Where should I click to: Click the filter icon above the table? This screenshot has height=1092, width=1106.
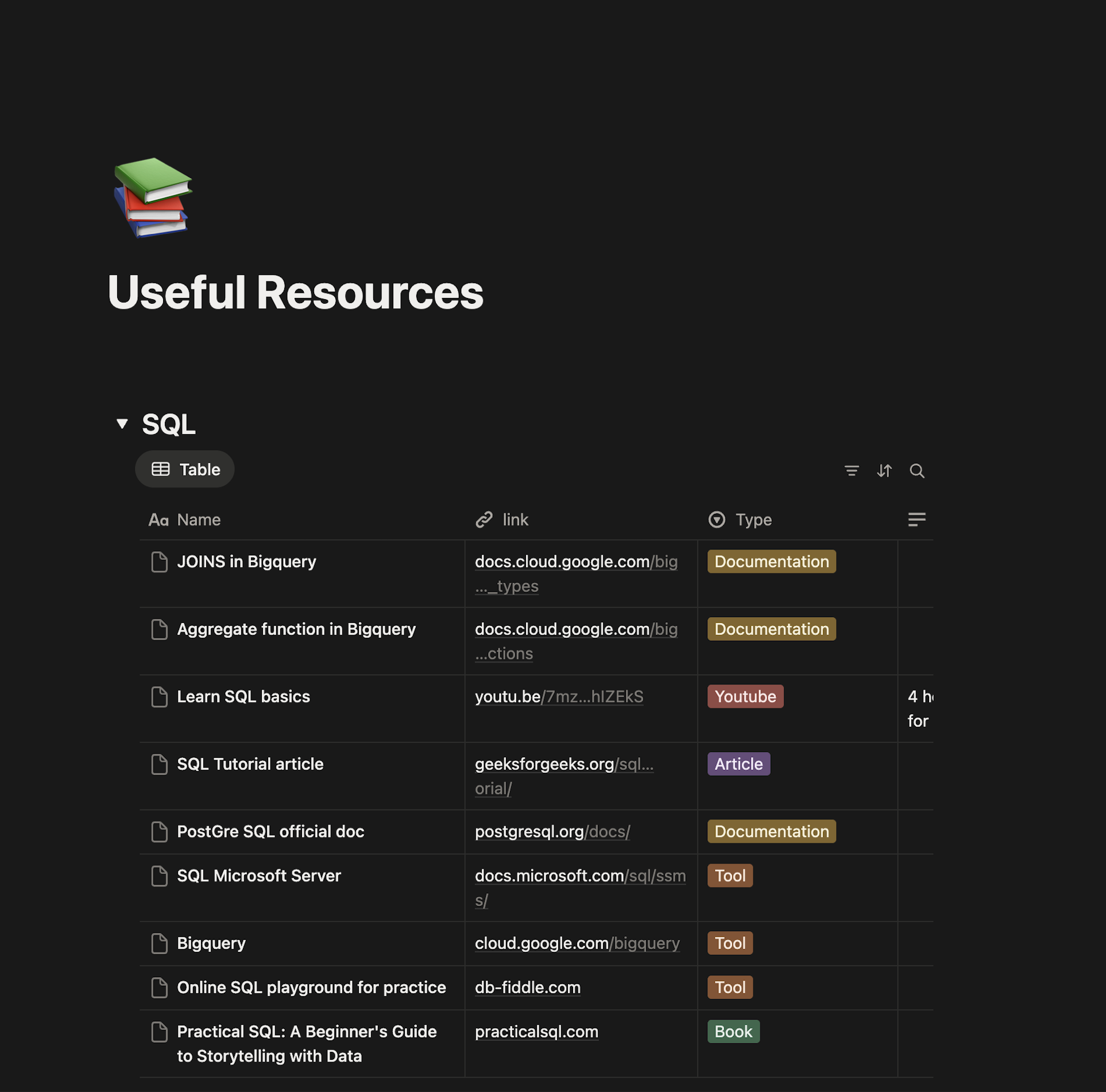tap(851, 471)
